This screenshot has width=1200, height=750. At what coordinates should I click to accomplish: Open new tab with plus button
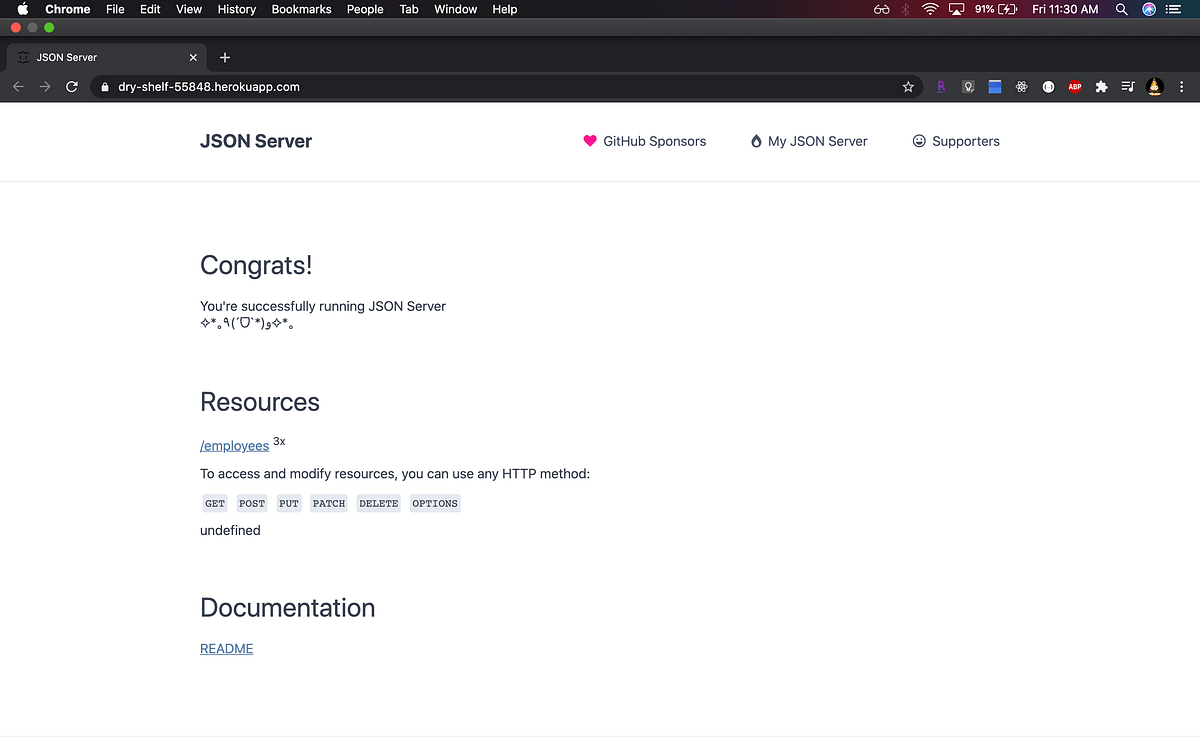tap(225, 57)
